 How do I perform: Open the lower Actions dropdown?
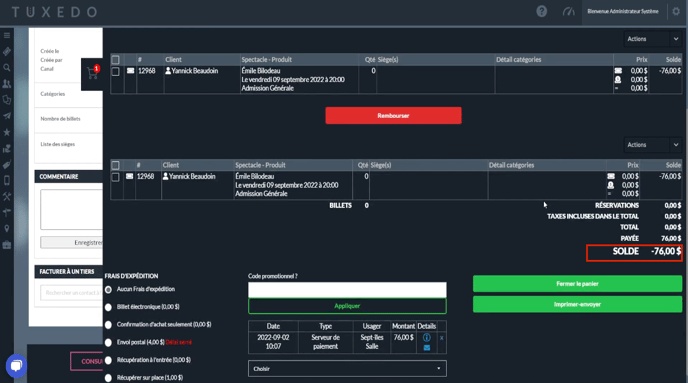[x=652, y=144]
